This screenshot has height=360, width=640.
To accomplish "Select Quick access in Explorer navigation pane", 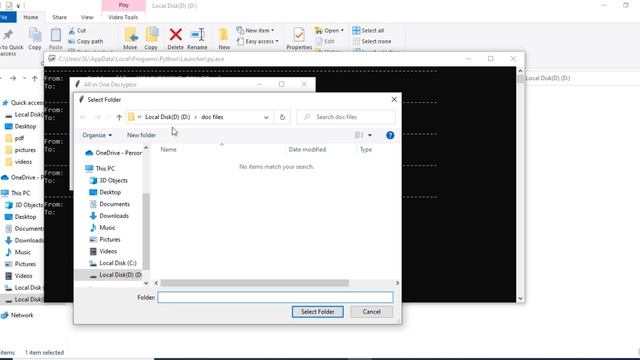I will click(22, 102).
